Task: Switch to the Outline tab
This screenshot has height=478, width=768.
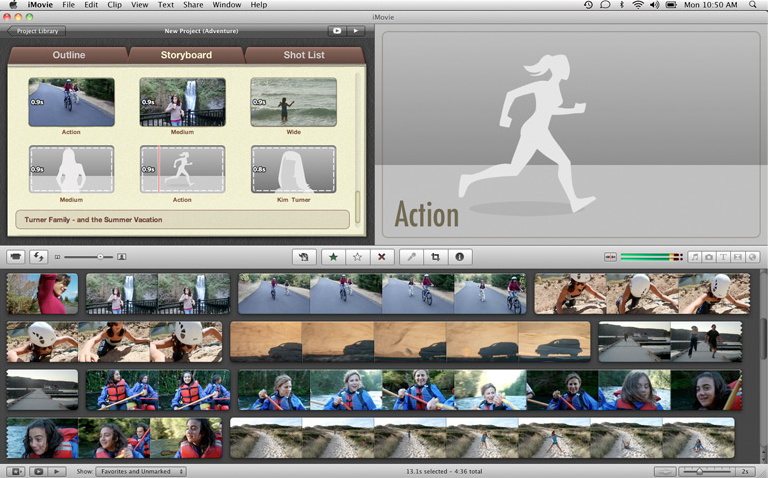Action: point(69,55)
